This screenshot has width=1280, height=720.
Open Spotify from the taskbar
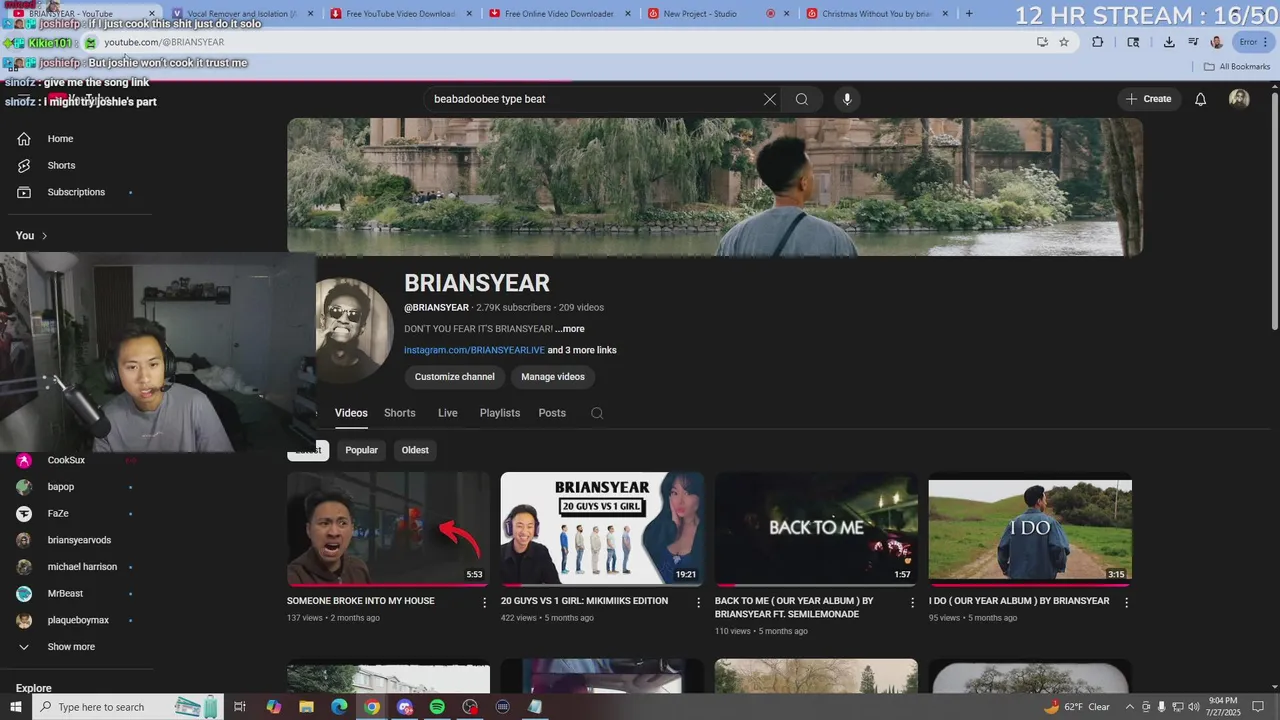point(437,707)
